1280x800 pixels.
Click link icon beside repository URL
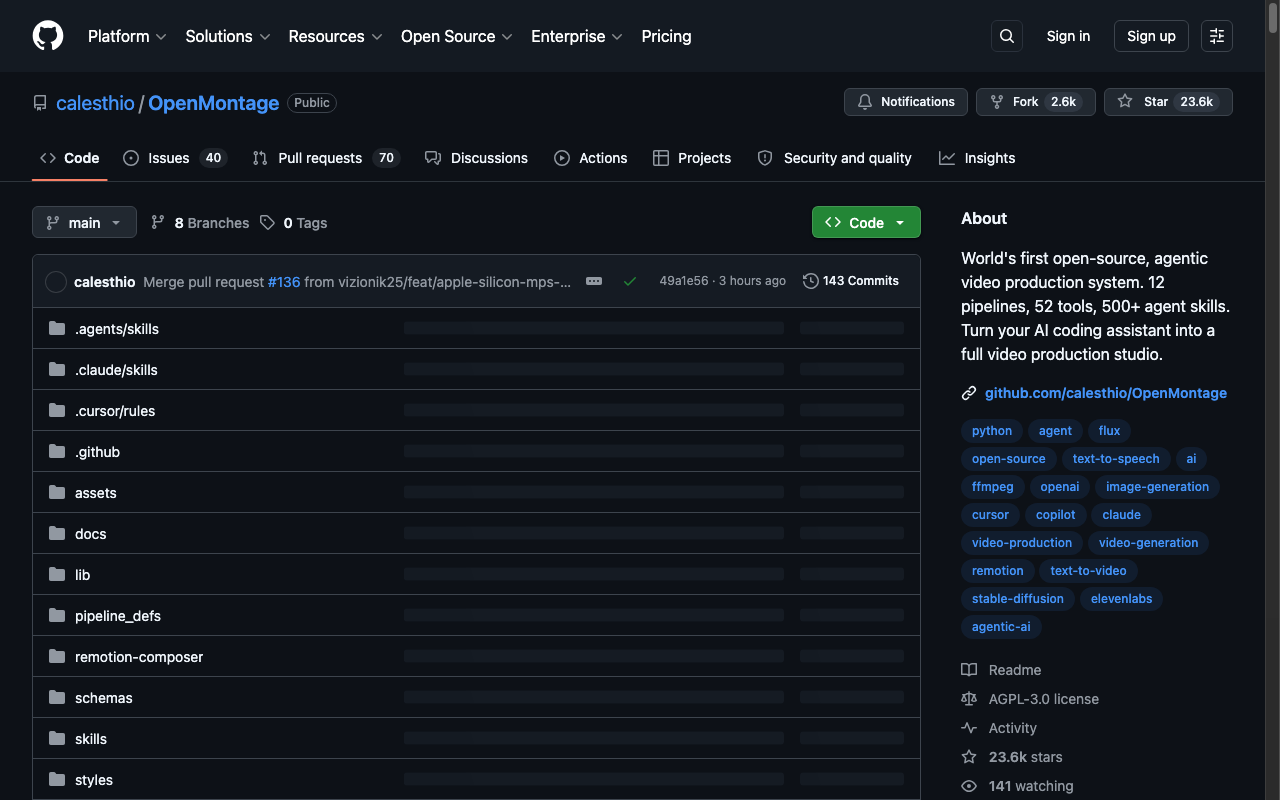pyautogui.click(x=969, y=393)
